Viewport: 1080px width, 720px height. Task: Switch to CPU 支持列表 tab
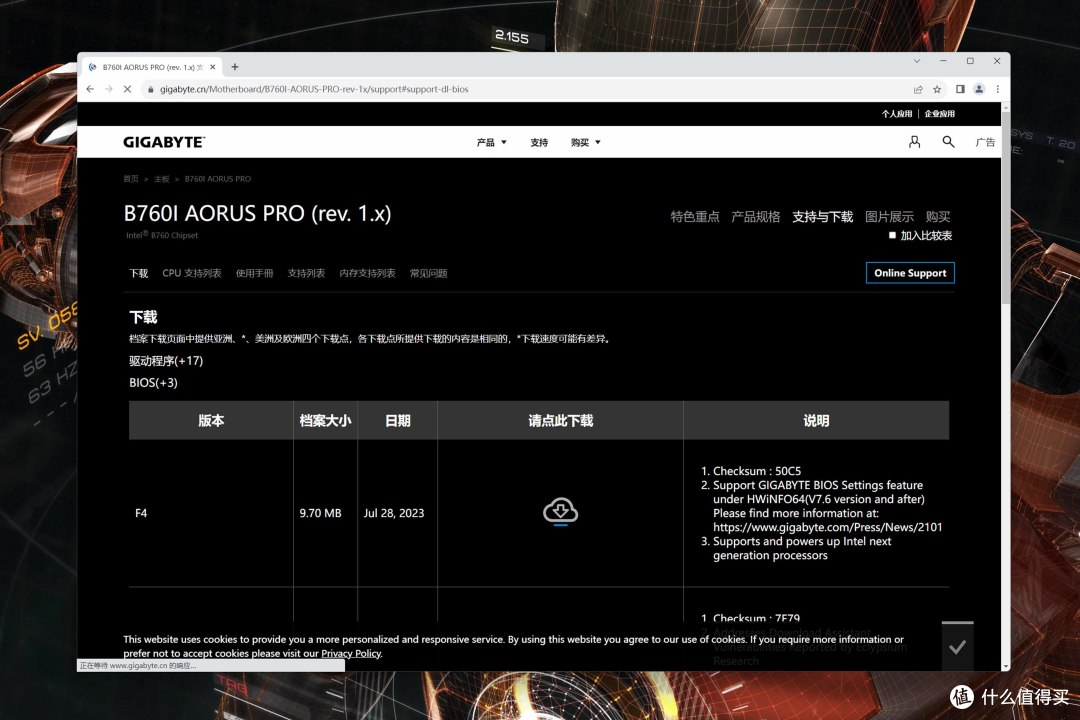click(191, 273)
